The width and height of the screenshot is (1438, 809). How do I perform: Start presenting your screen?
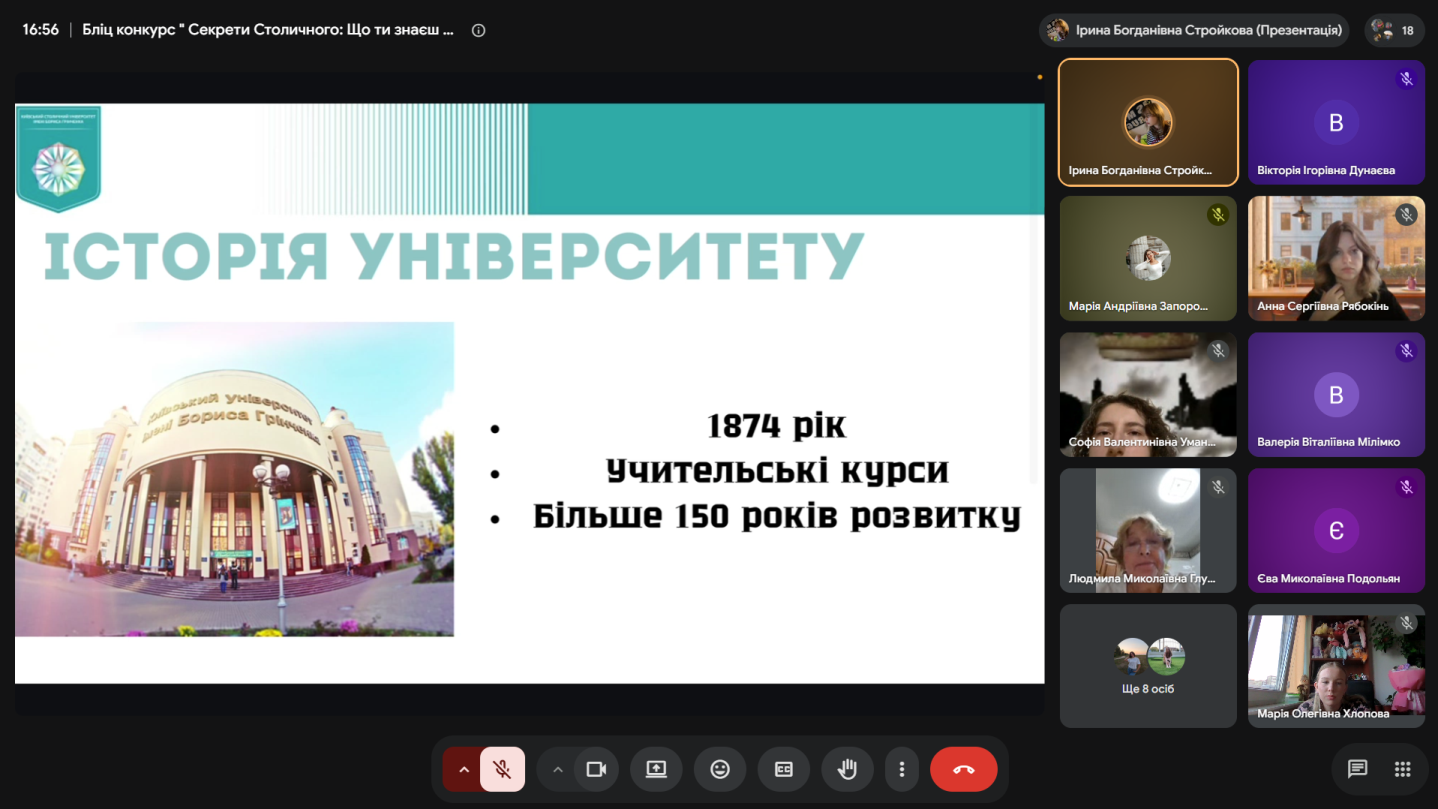(656, 769)
